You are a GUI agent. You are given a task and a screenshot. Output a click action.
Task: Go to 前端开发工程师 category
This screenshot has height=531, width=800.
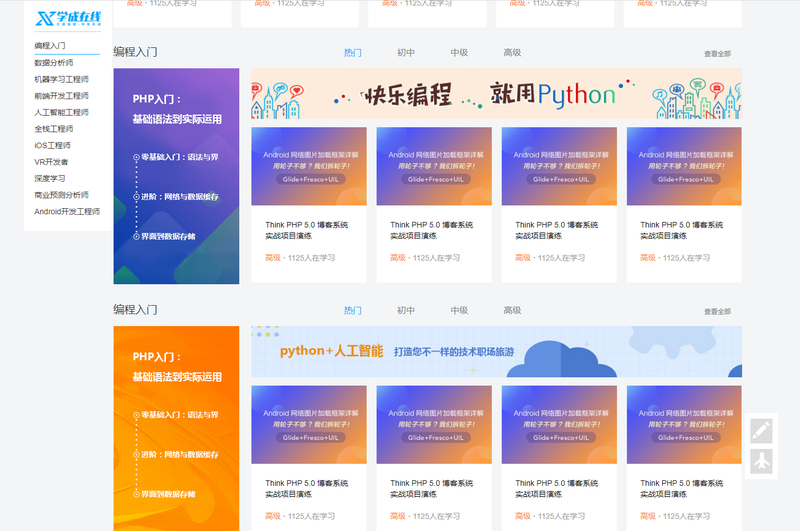coord(61,95)
